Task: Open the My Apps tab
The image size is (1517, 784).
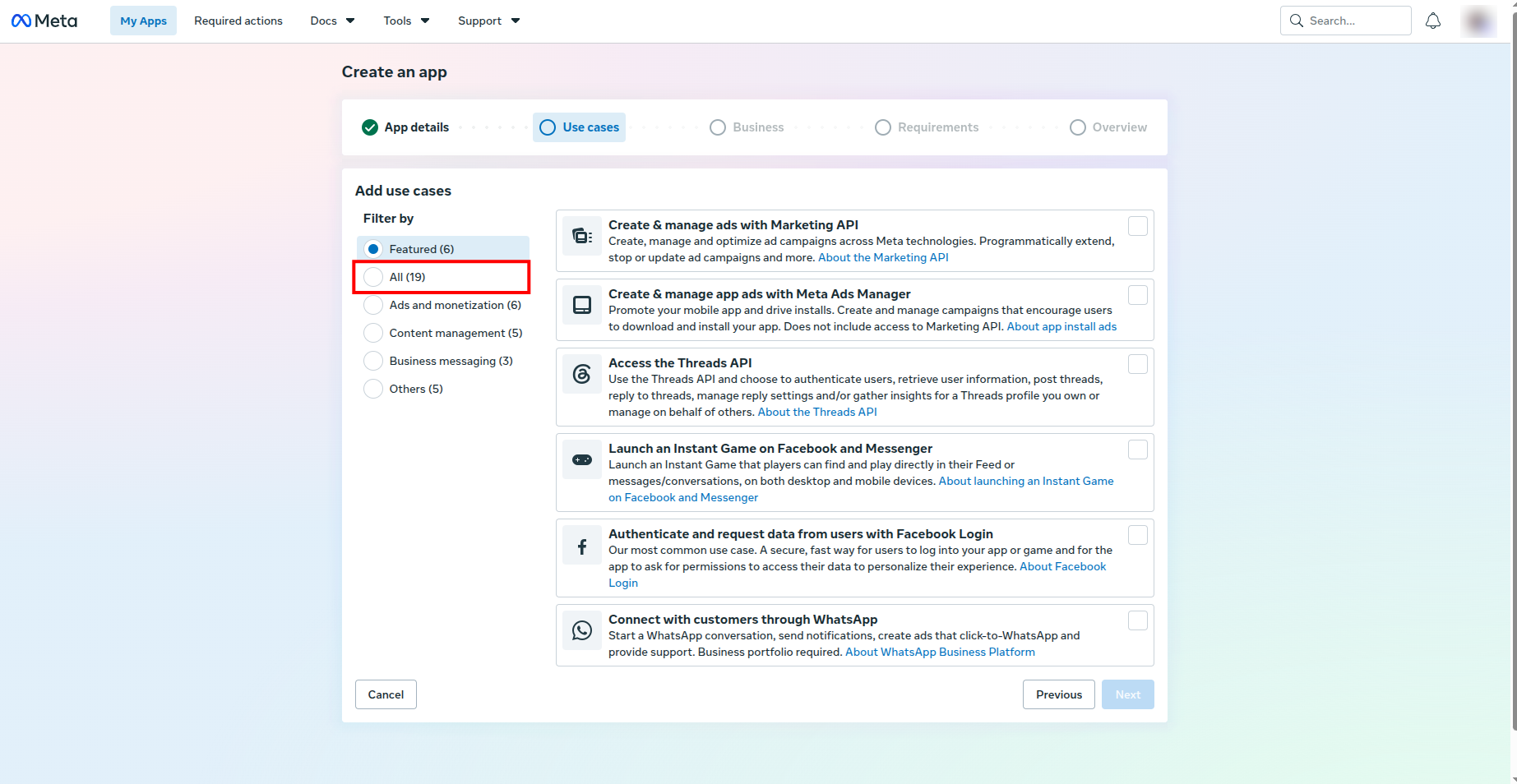Action: click(143, 21)
